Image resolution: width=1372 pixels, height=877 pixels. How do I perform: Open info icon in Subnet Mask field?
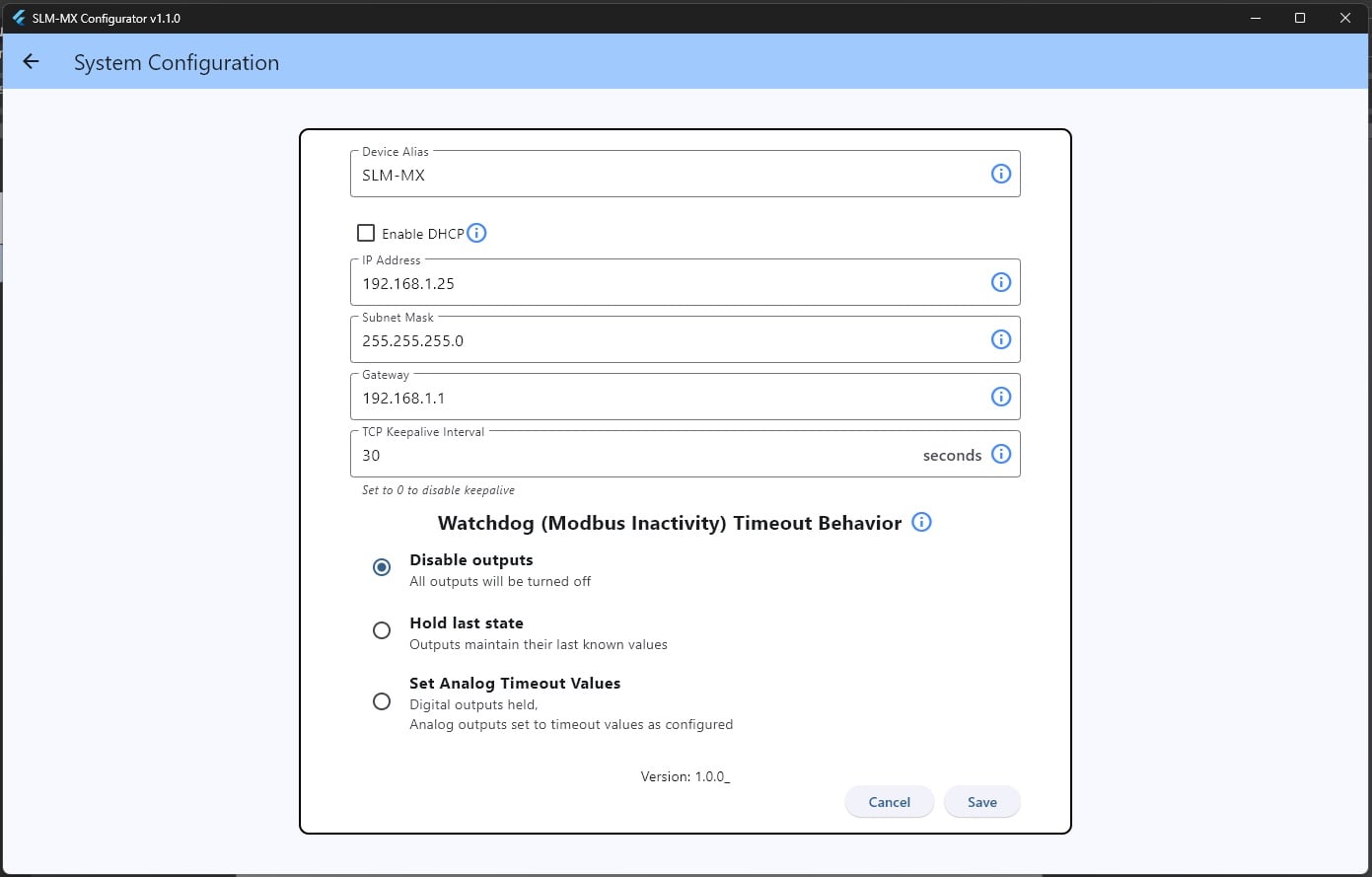tap(1000, 339)
